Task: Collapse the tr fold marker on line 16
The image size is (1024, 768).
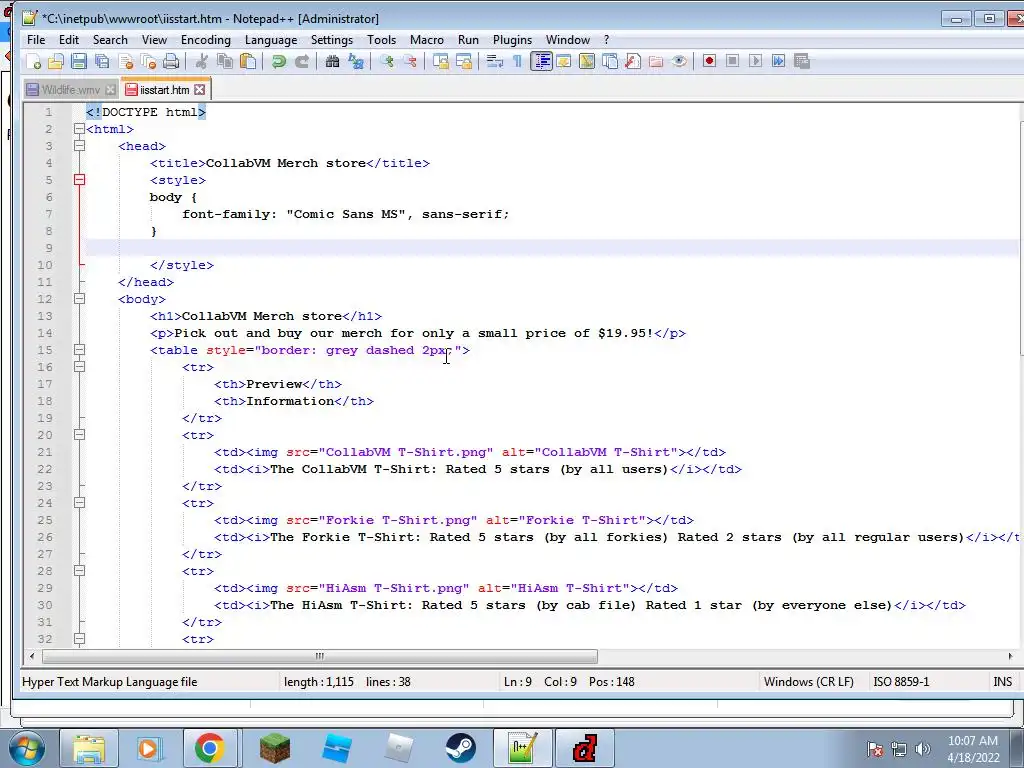Action: pos(79,367)
